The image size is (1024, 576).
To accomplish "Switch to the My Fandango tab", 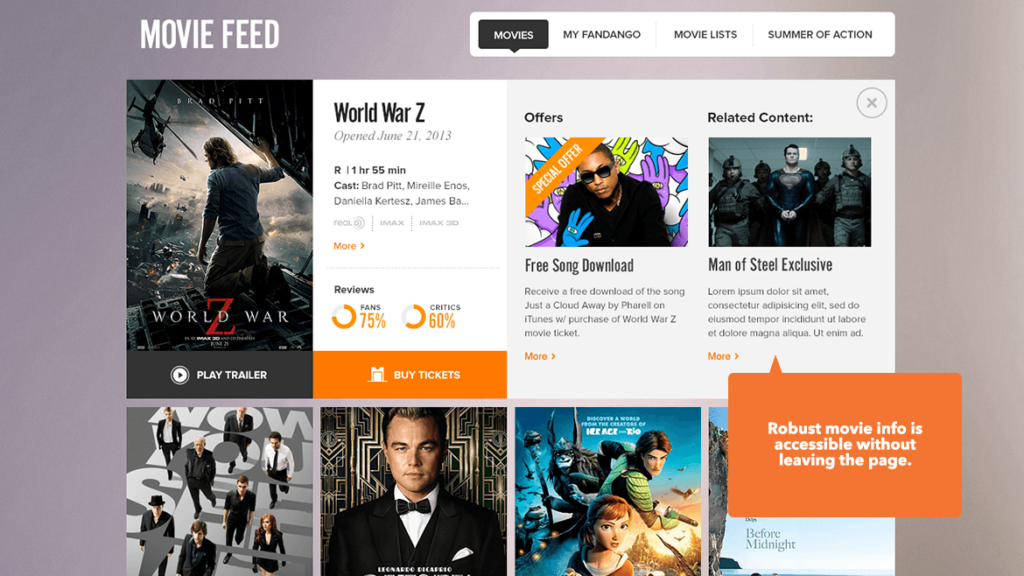I will [x=601, y=35].
